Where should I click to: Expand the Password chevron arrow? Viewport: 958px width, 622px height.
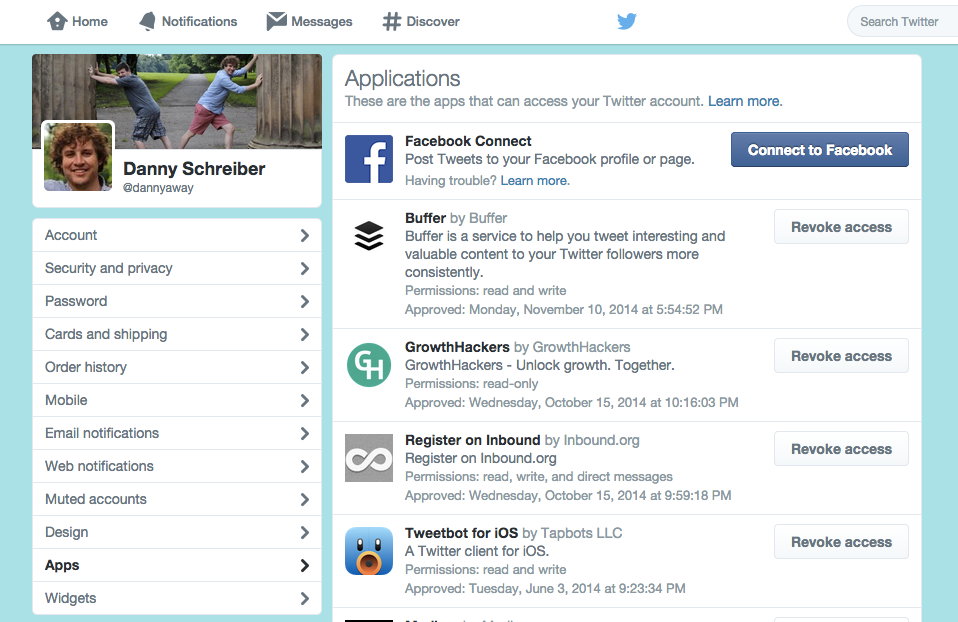pyautogui.click(x=305, y=301)
